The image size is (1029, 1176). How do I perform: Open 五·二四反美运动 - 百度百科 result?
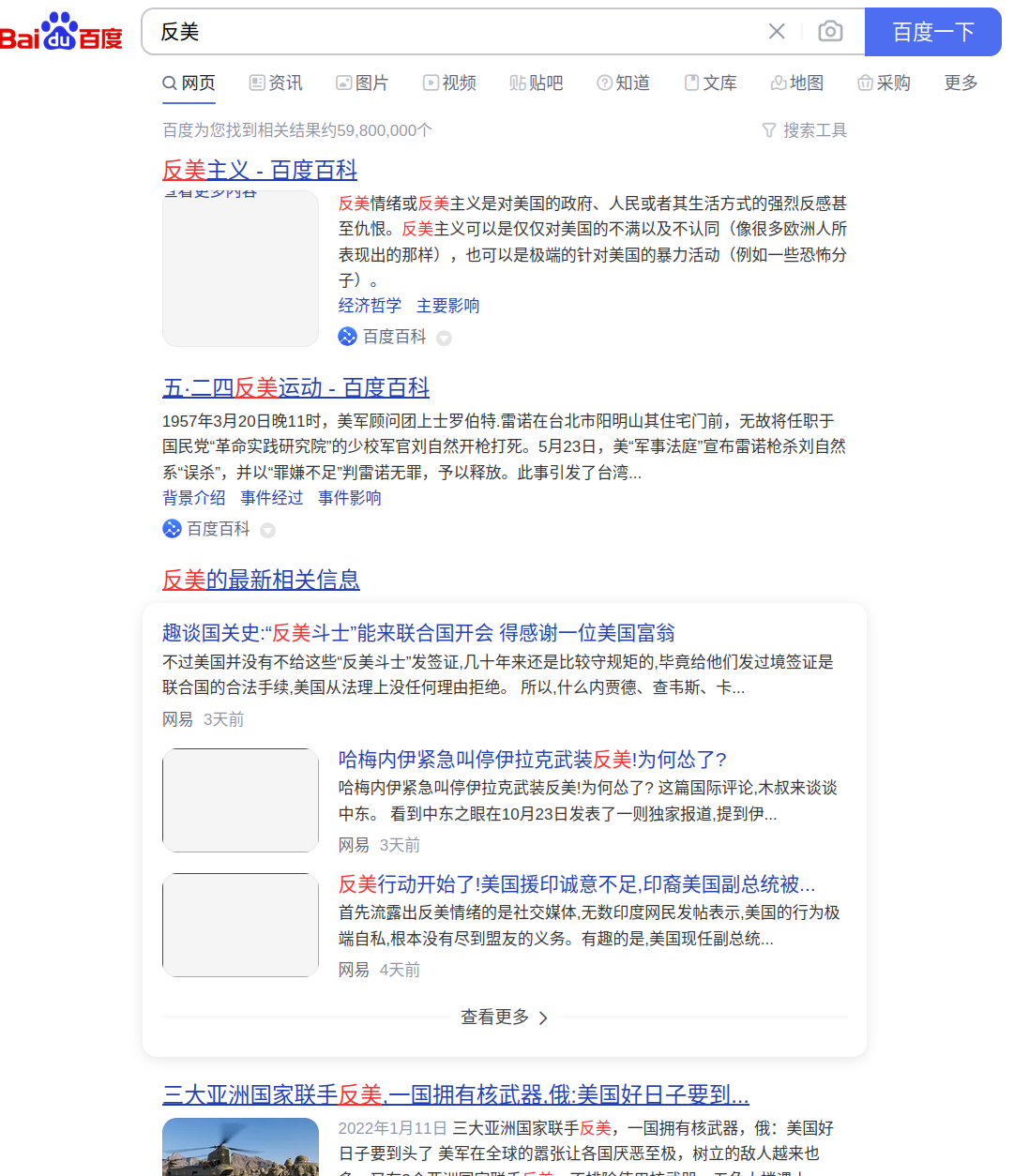tap(295, 387)
